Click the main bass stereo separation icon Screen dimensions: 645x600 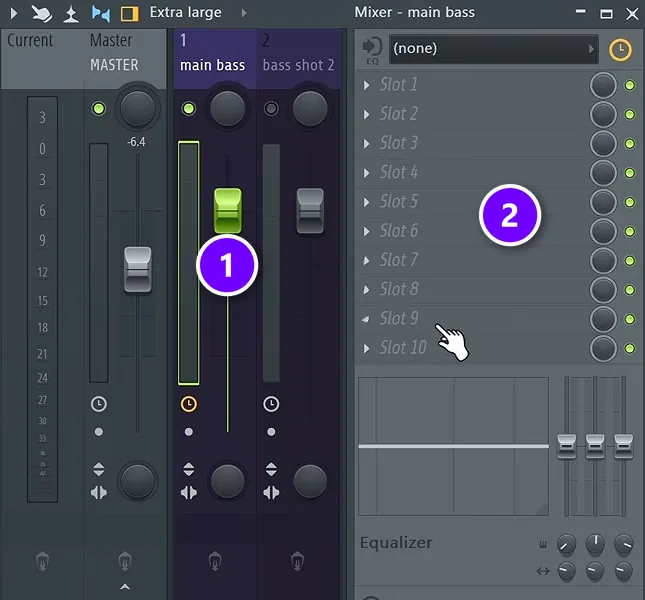[x=188, y=492]
